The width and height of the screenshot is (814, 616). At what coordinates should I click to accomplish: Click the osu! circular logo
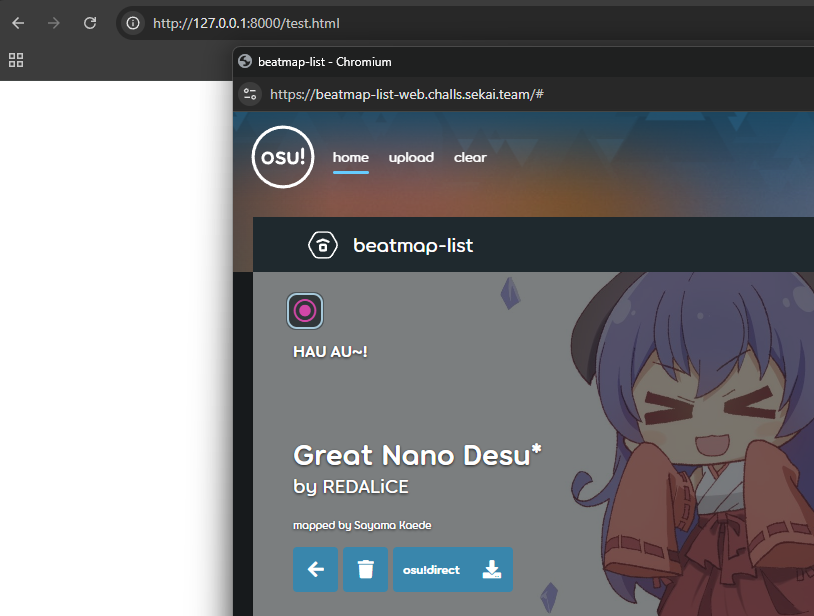(283, 158)
